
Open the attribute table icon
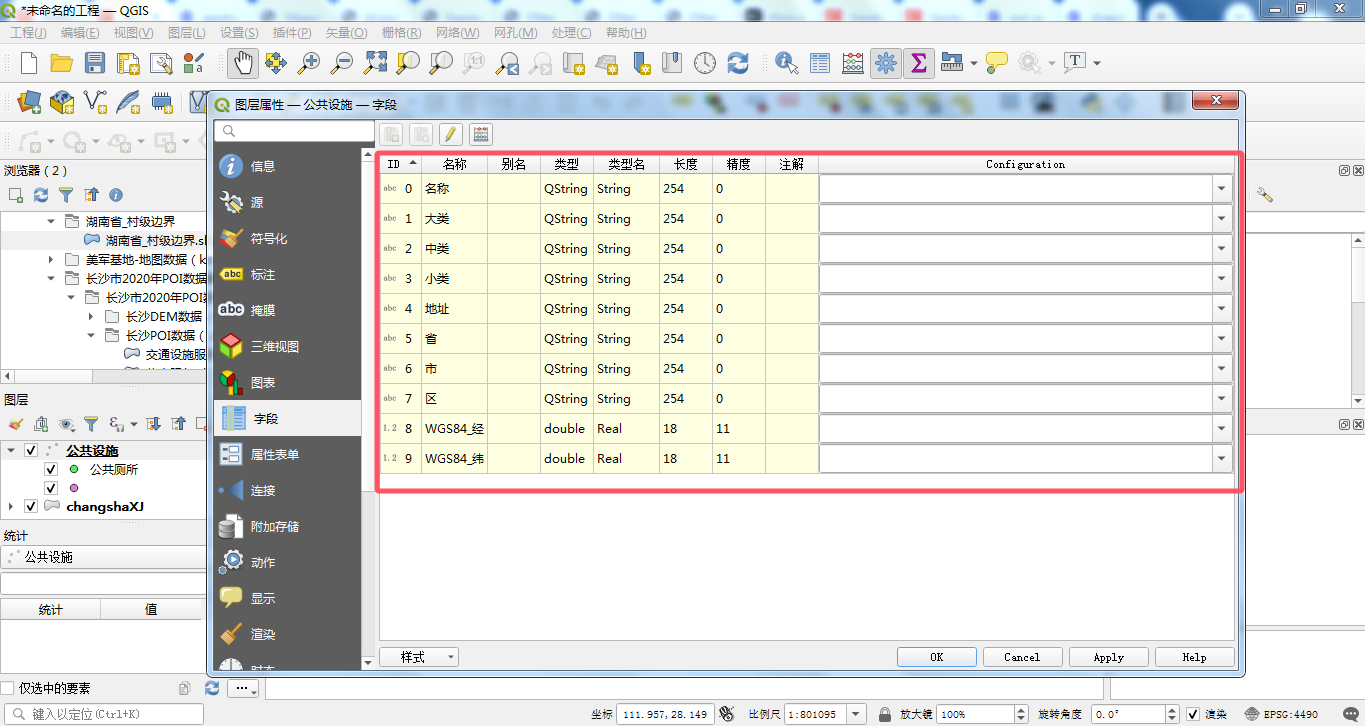click(820, 63)
